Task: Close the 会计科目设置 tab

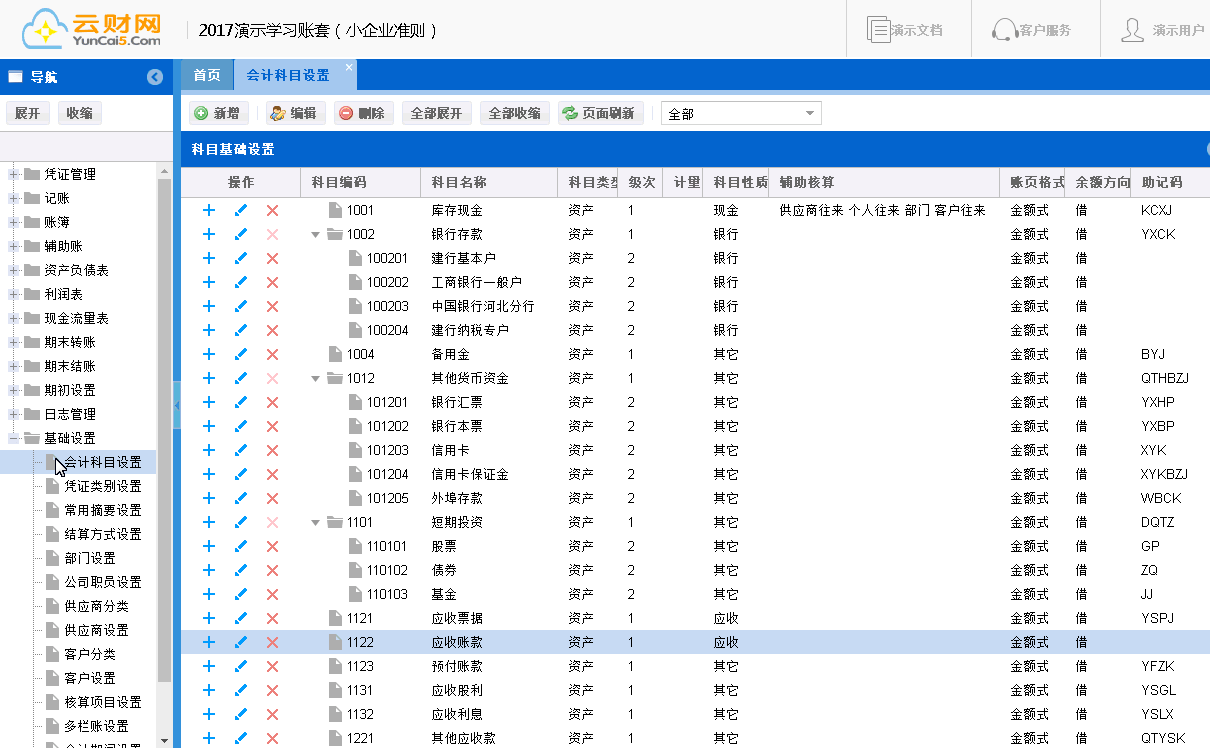Action: coord(349,67)
